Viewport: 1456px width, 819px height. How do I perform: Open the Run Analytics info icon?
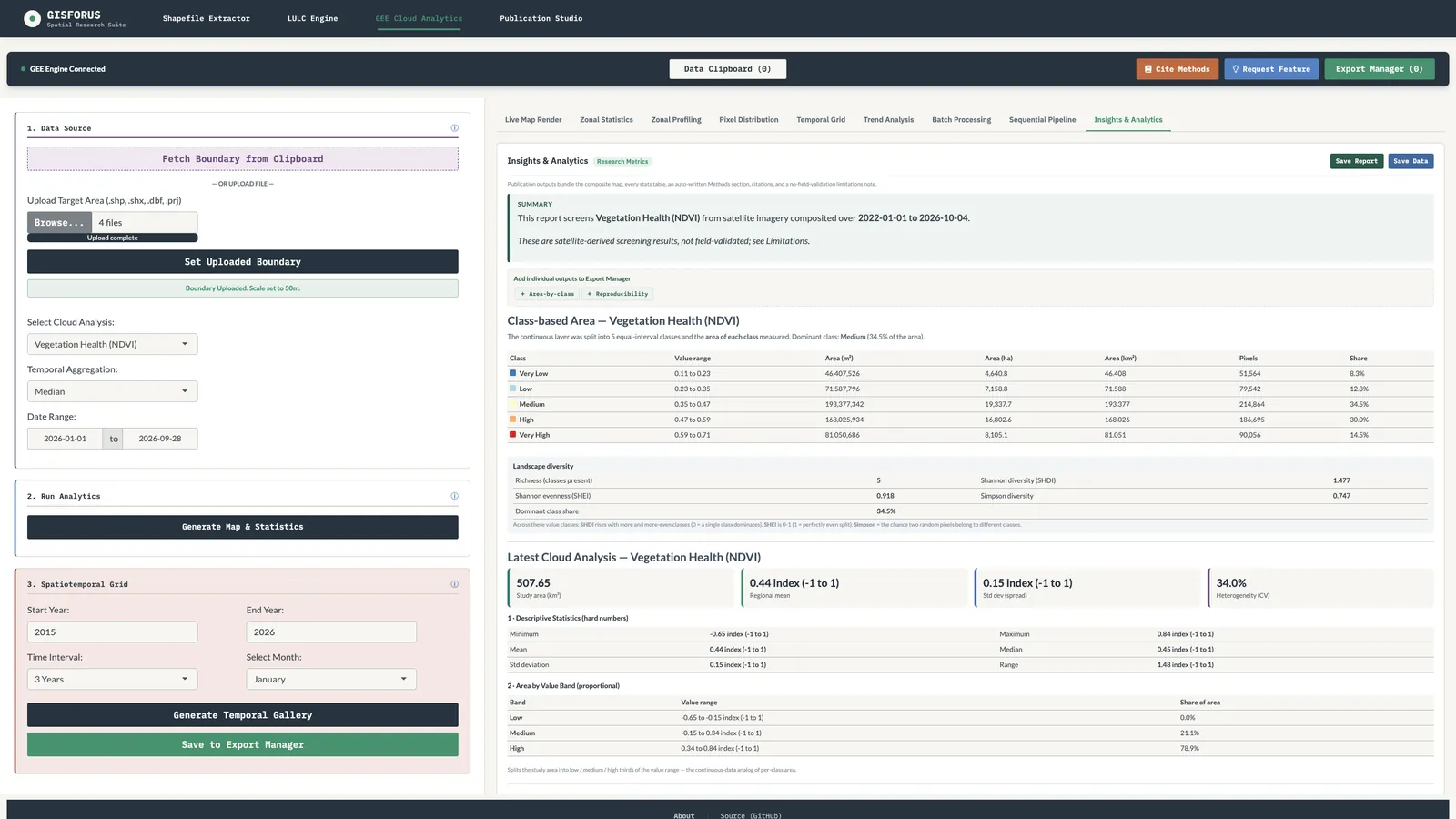point(454,496)
